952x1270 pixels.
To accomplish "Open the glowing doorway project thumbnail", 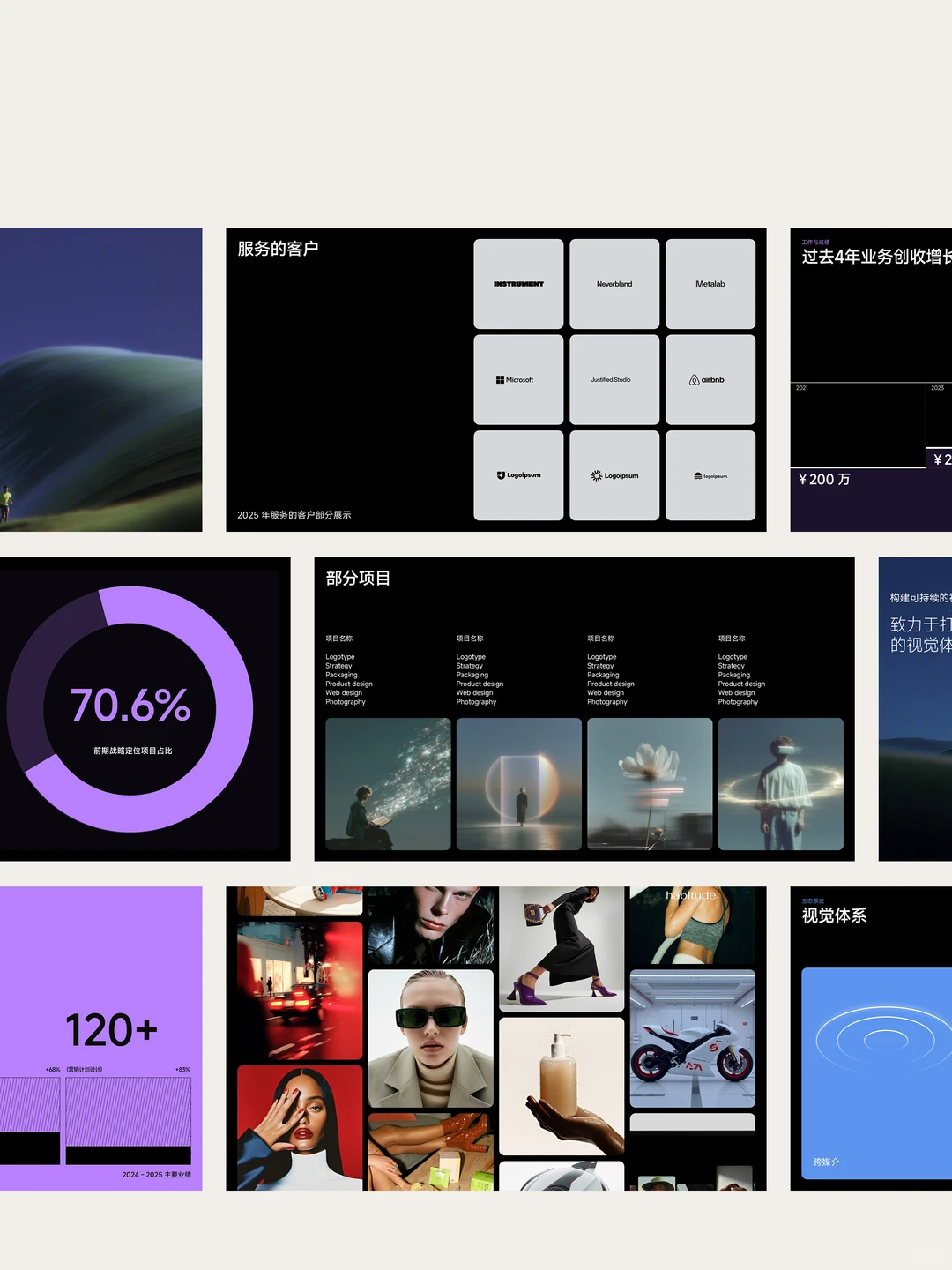I will click(x=519, y=784).
